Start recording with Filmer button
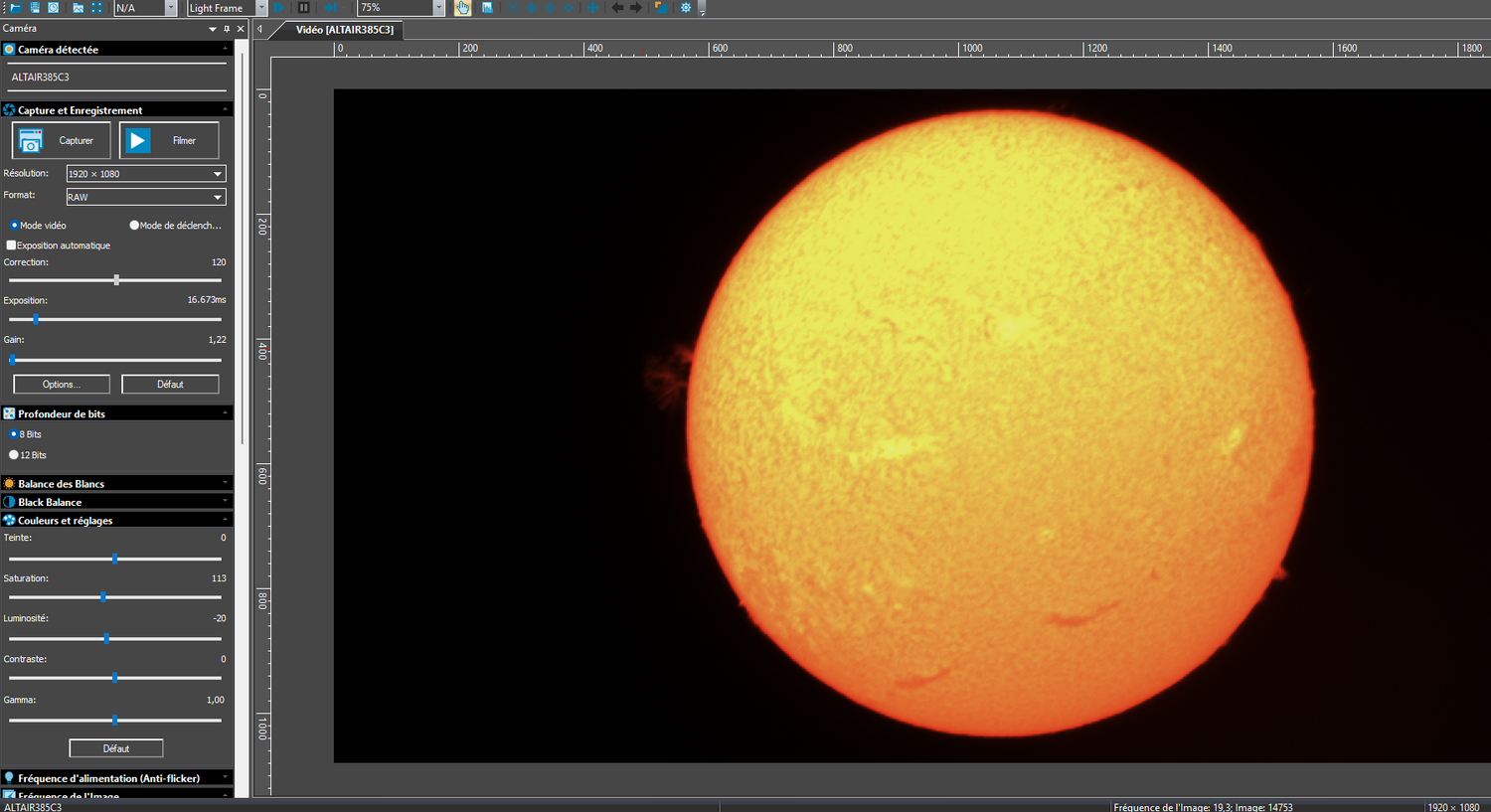The image size is (1491, 812). 169,141
